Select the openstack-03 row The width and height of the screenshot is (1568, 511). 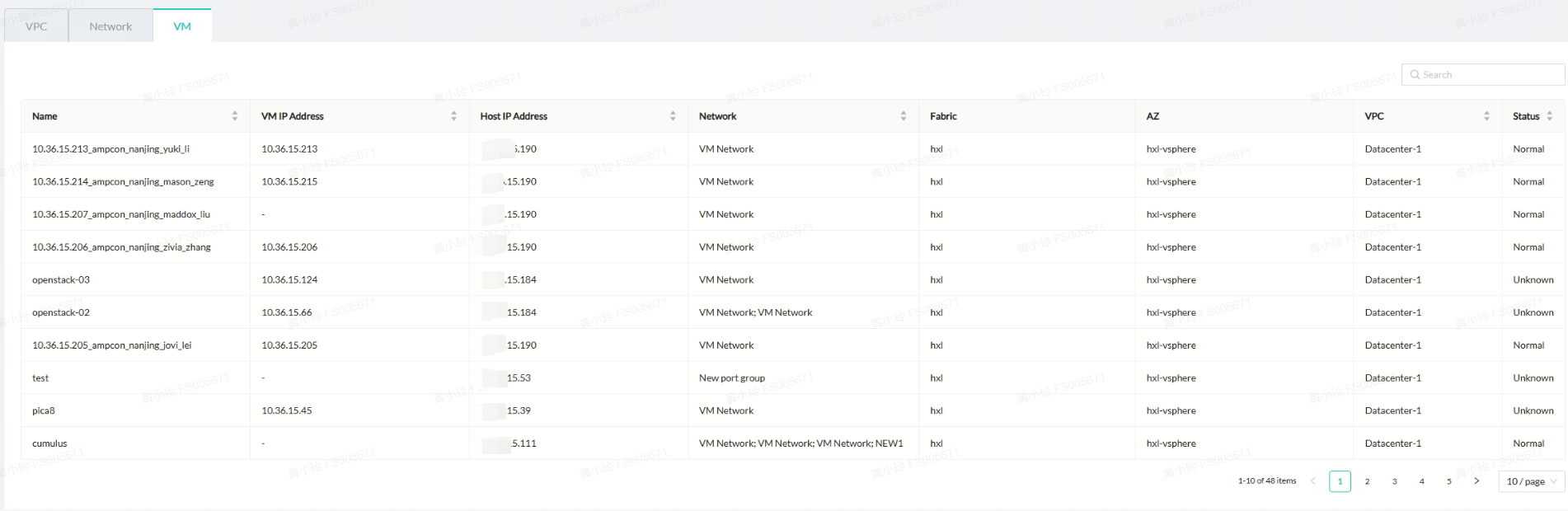(61, 280)
